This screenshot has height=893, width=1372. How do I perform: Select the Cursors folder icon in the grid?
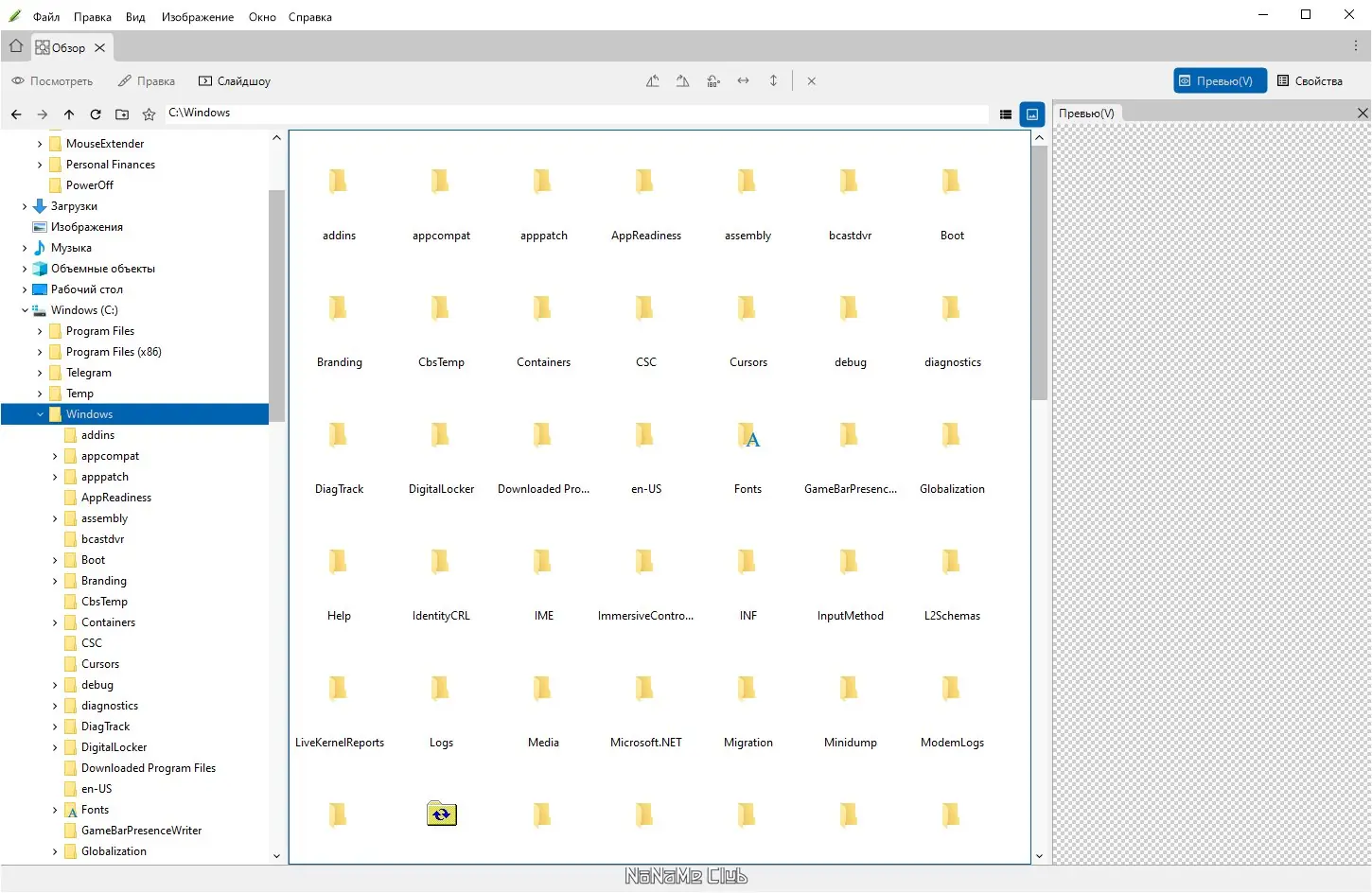coord(748,307)
